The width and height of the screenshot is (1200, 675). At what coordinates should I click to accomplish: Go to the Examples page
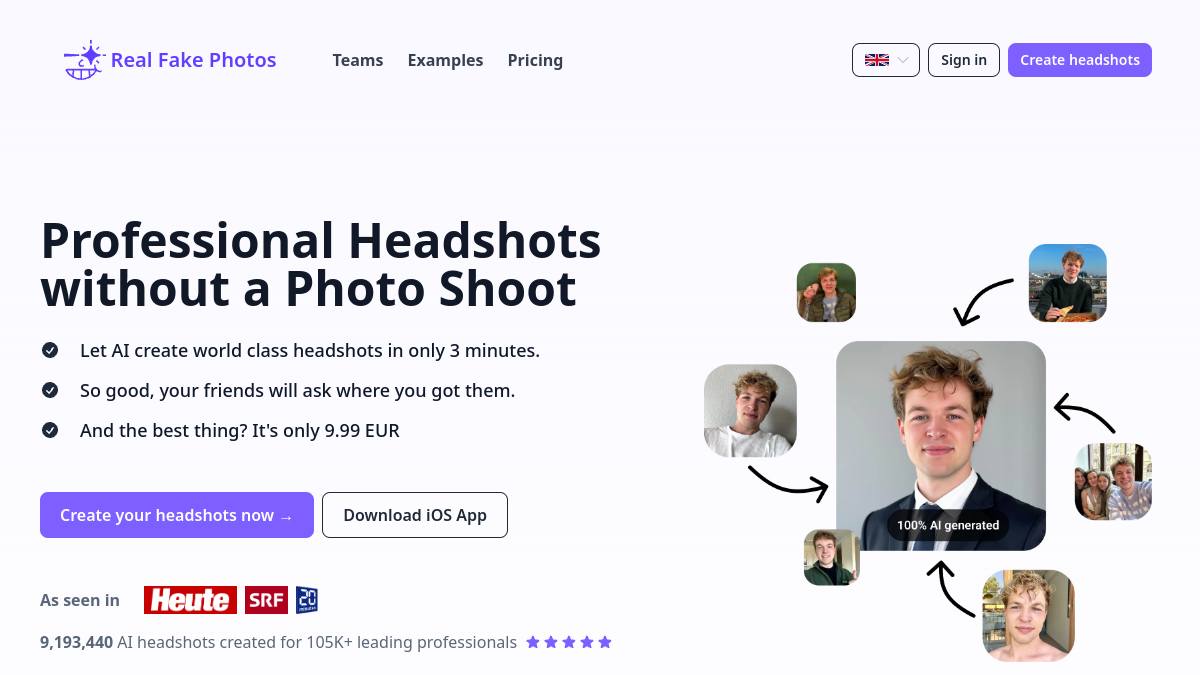pyautogui.click(x=445, y=60)
